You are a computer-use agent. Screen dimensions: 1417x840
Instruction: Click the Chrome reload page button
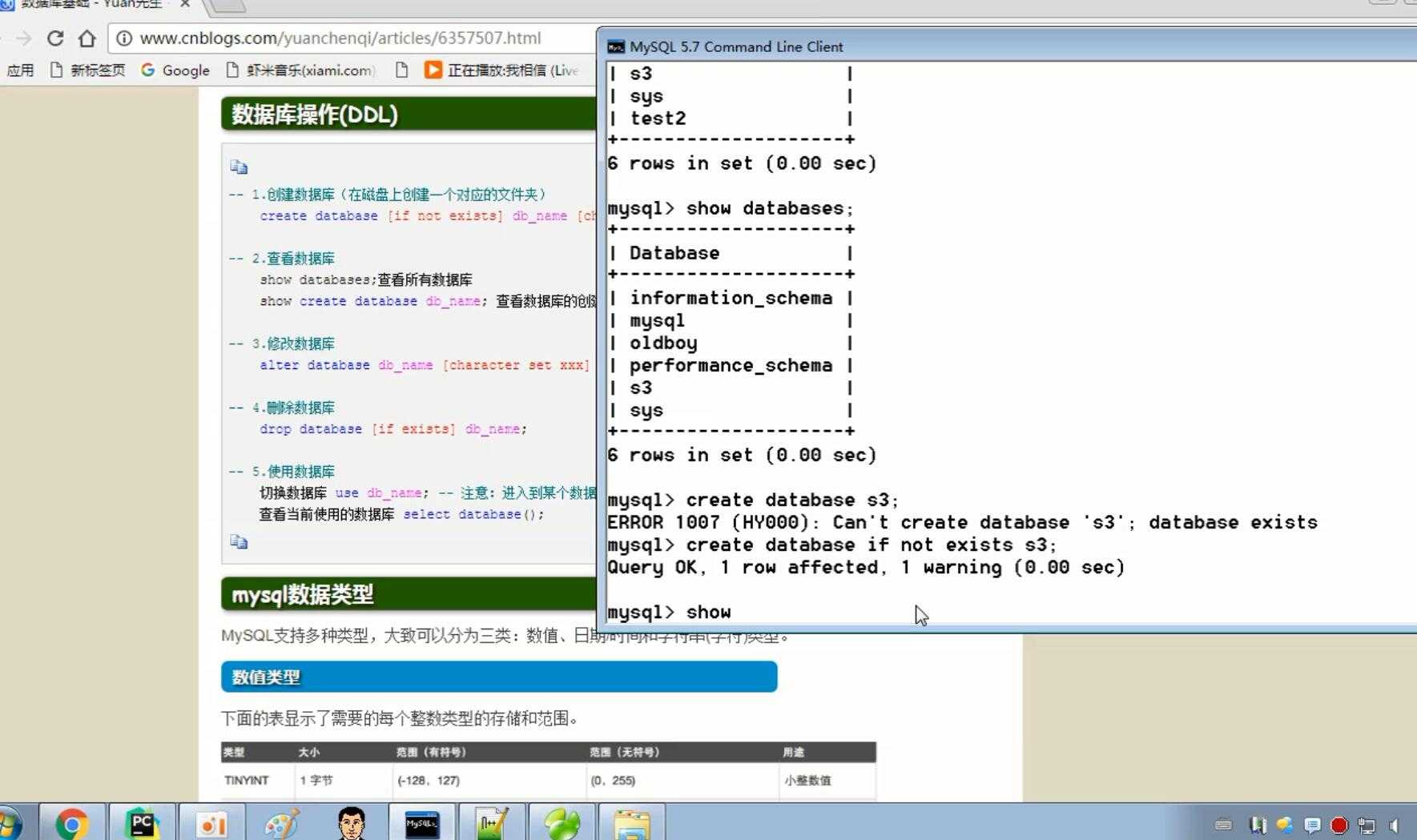54,38
